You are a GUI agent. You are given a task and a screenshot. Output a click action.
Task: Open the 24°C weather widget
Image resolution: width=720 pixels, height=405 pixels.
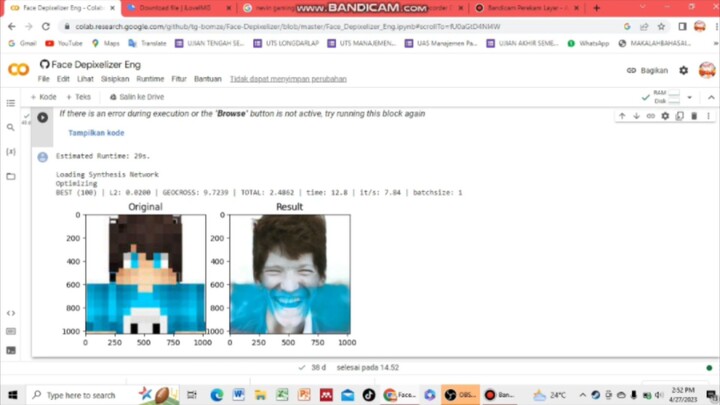[550, 395]
